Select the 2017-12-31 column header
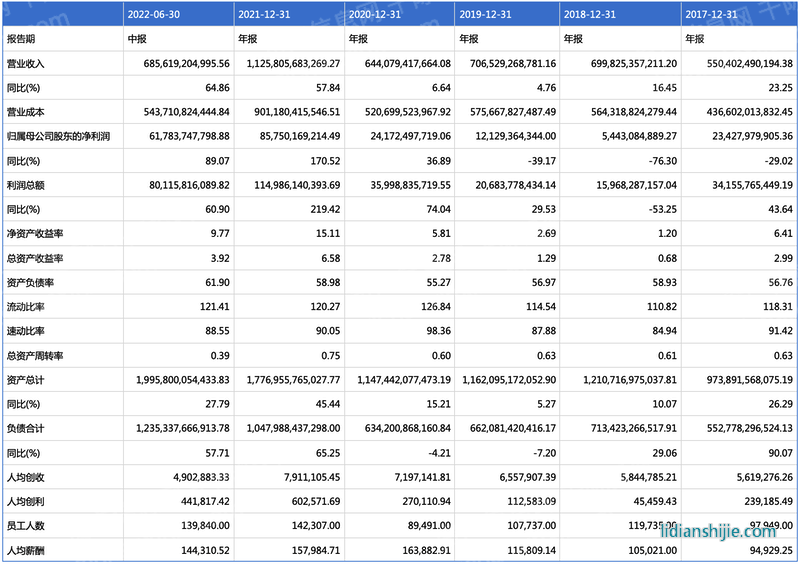Screen dimensions: 800x564 point(711,14)
